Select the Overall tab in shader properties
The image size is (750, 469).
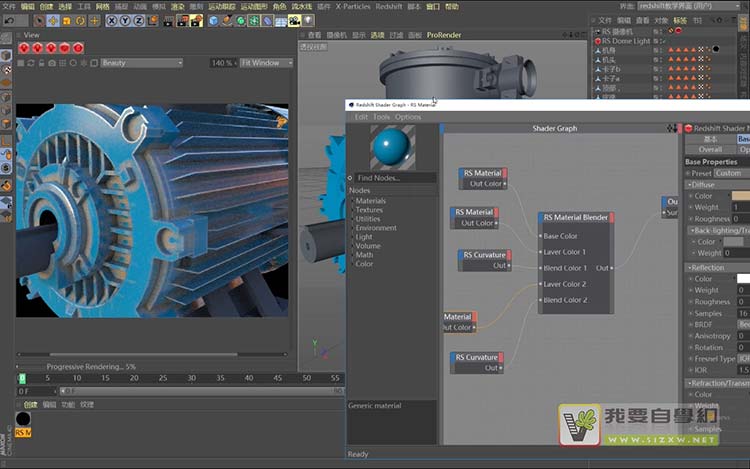710,150
